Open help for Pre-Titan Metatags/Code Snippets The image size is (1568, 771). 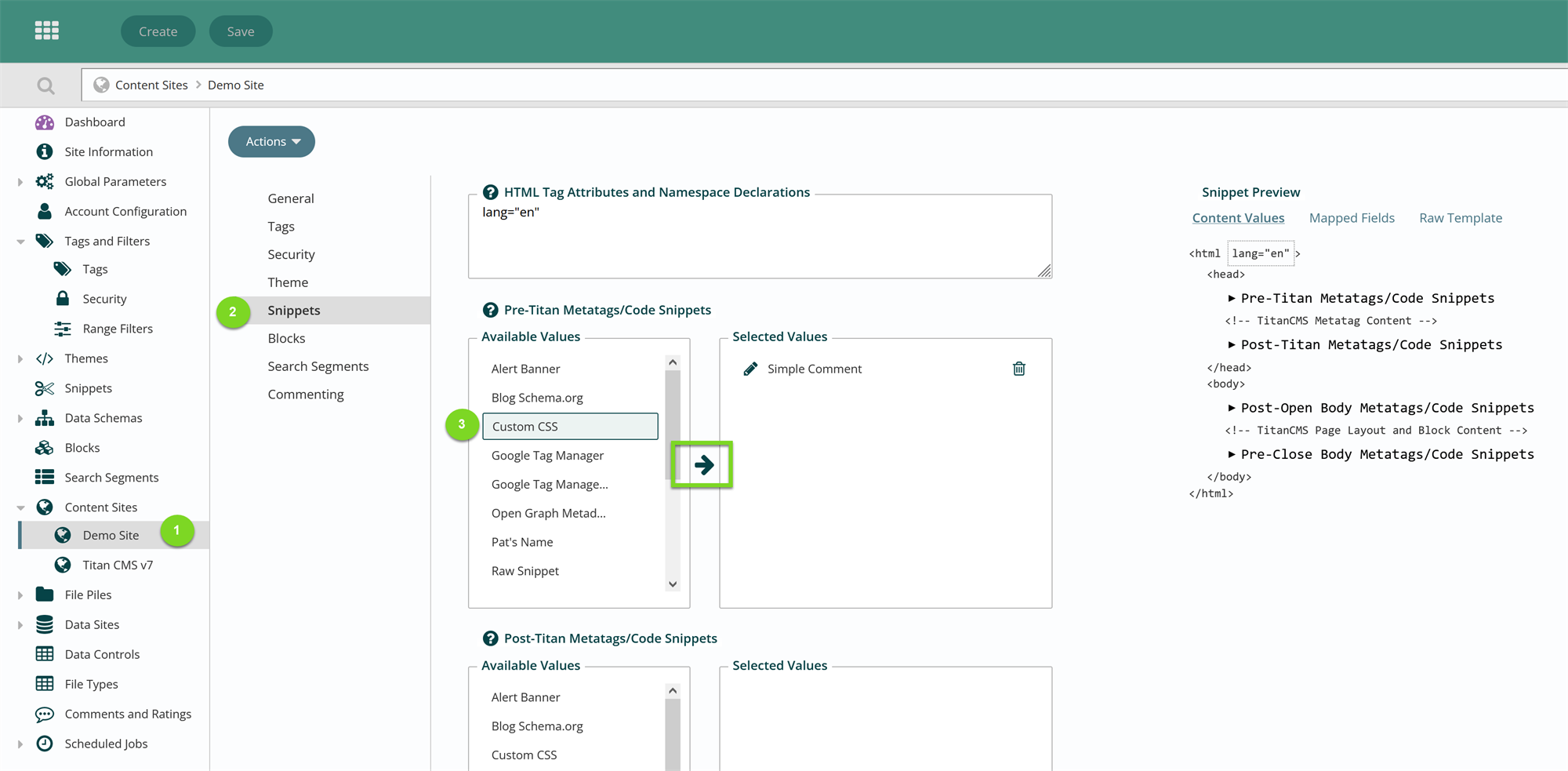(490, 310)
